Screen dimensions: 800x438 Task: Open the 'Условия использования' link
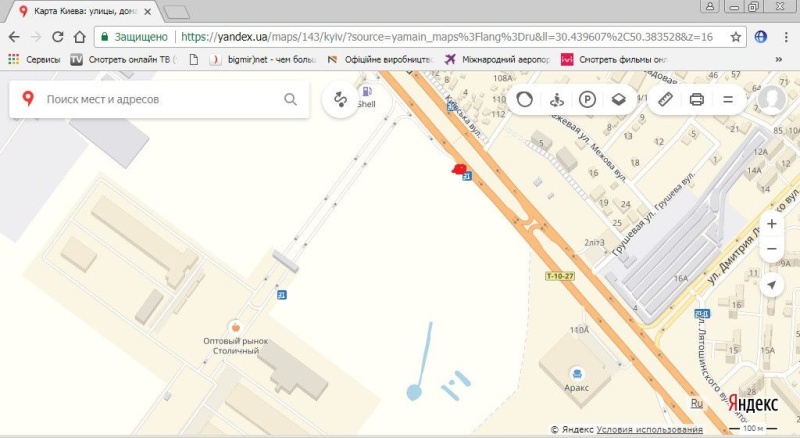(x=648, y=429)
